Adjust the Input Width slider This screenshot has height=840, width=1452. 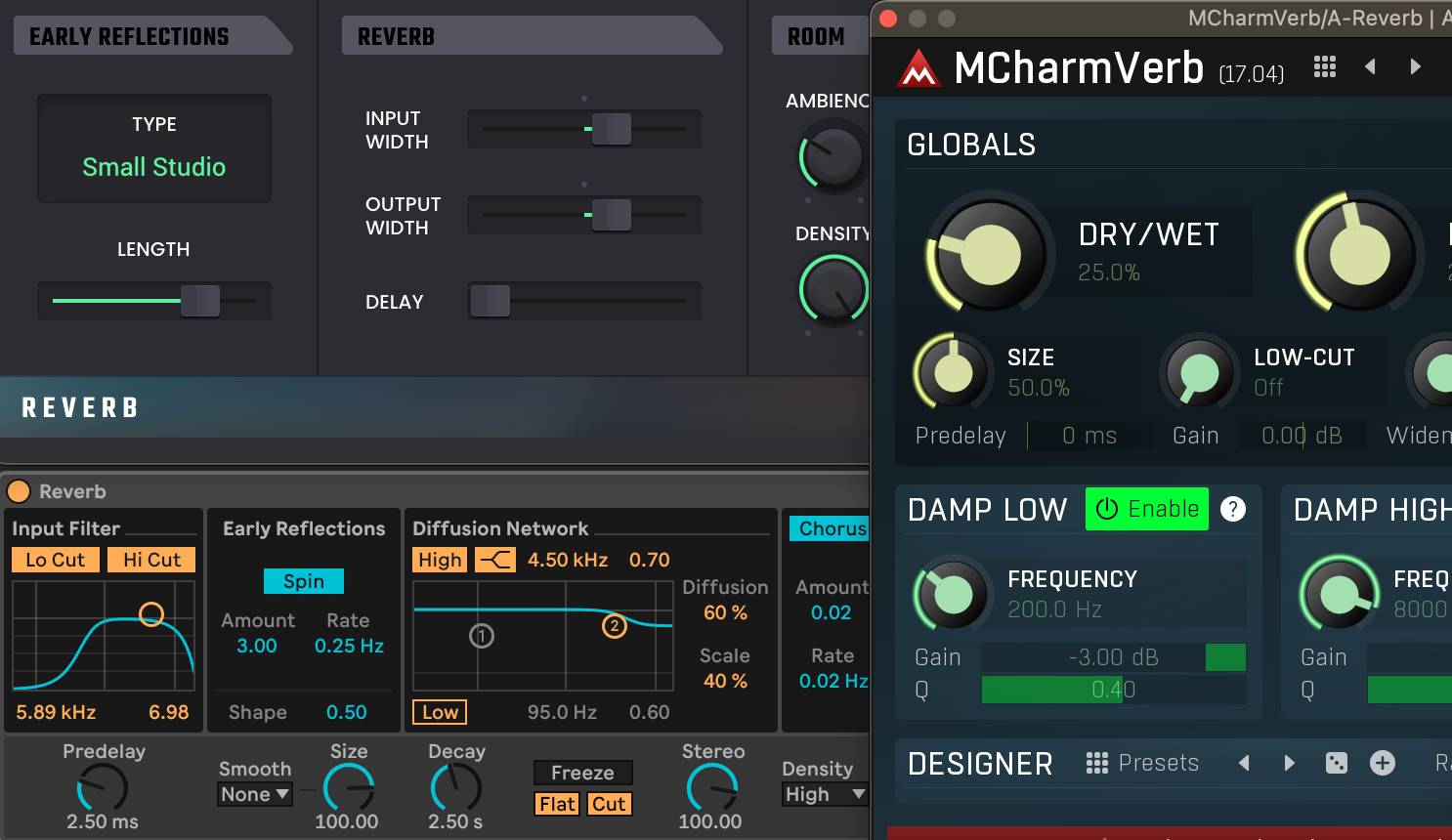[x=584, y=129]
